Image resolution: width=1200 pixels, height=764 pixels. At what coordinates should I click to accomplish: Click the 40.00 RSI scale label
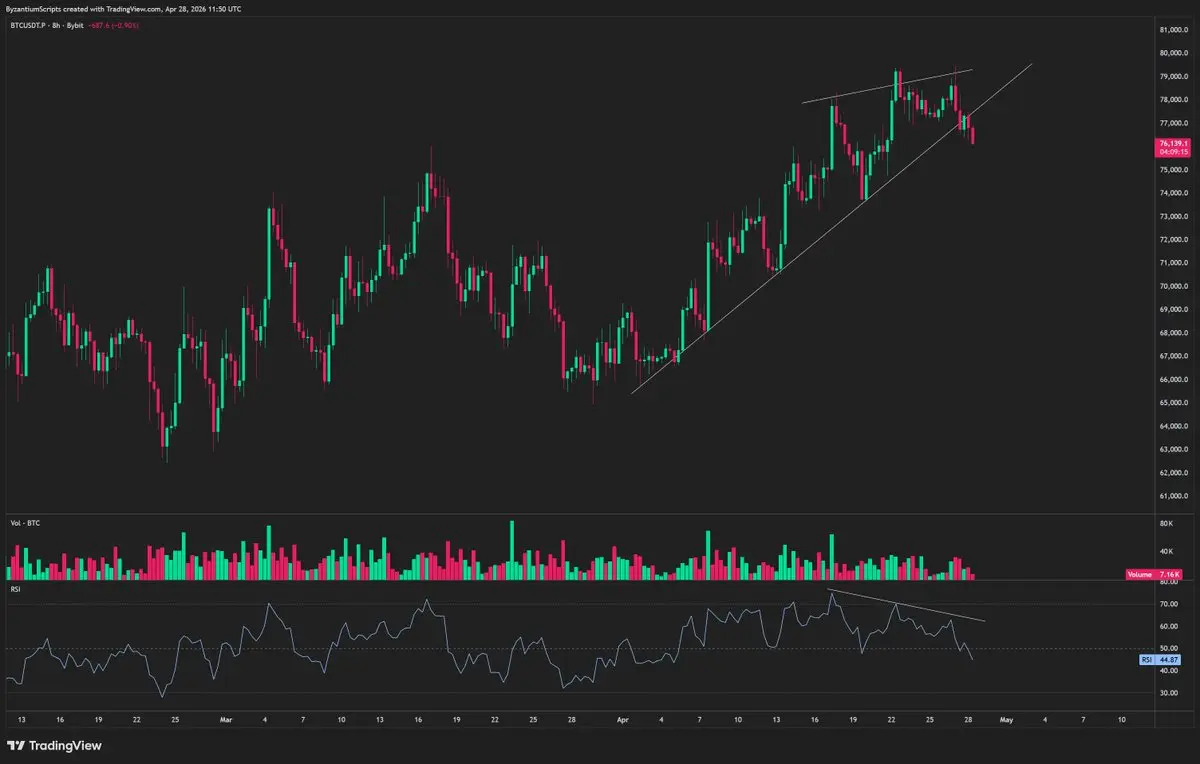(x=1167, y=671)
